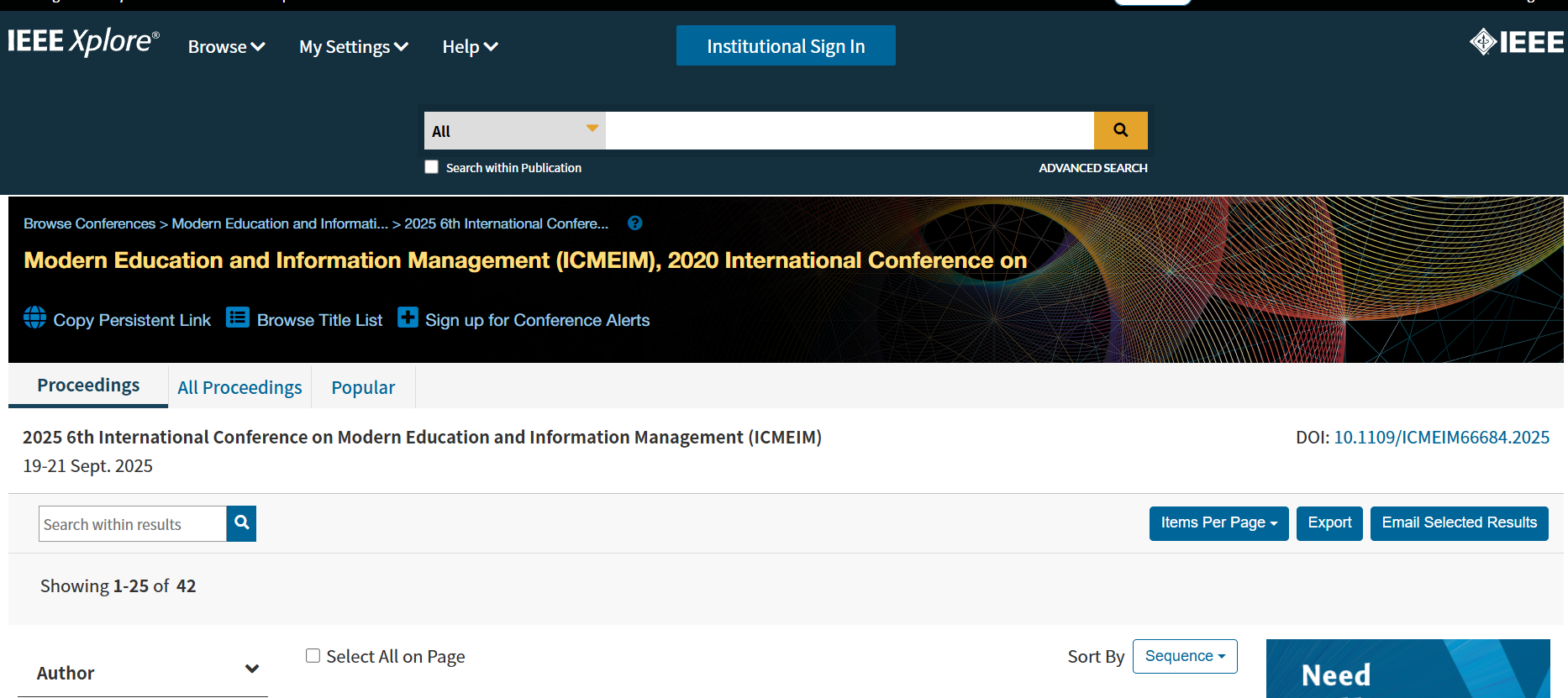Check Select All on Page
This screenshot has height=698, width=1568.
[313, 656]
